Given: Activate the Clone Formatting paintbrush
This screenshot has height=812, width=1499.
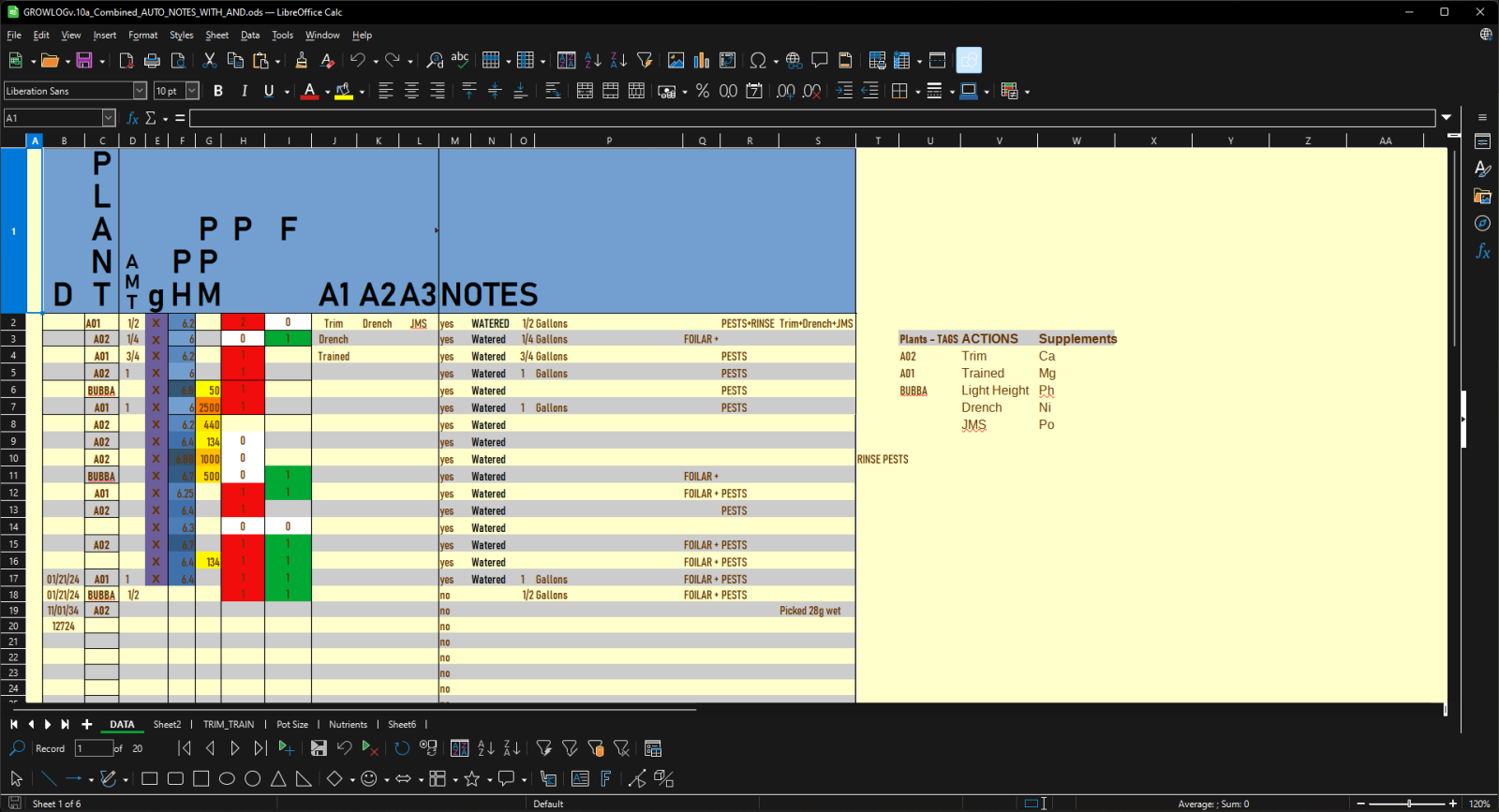Looking at the screenshot, I should point(301,61).
